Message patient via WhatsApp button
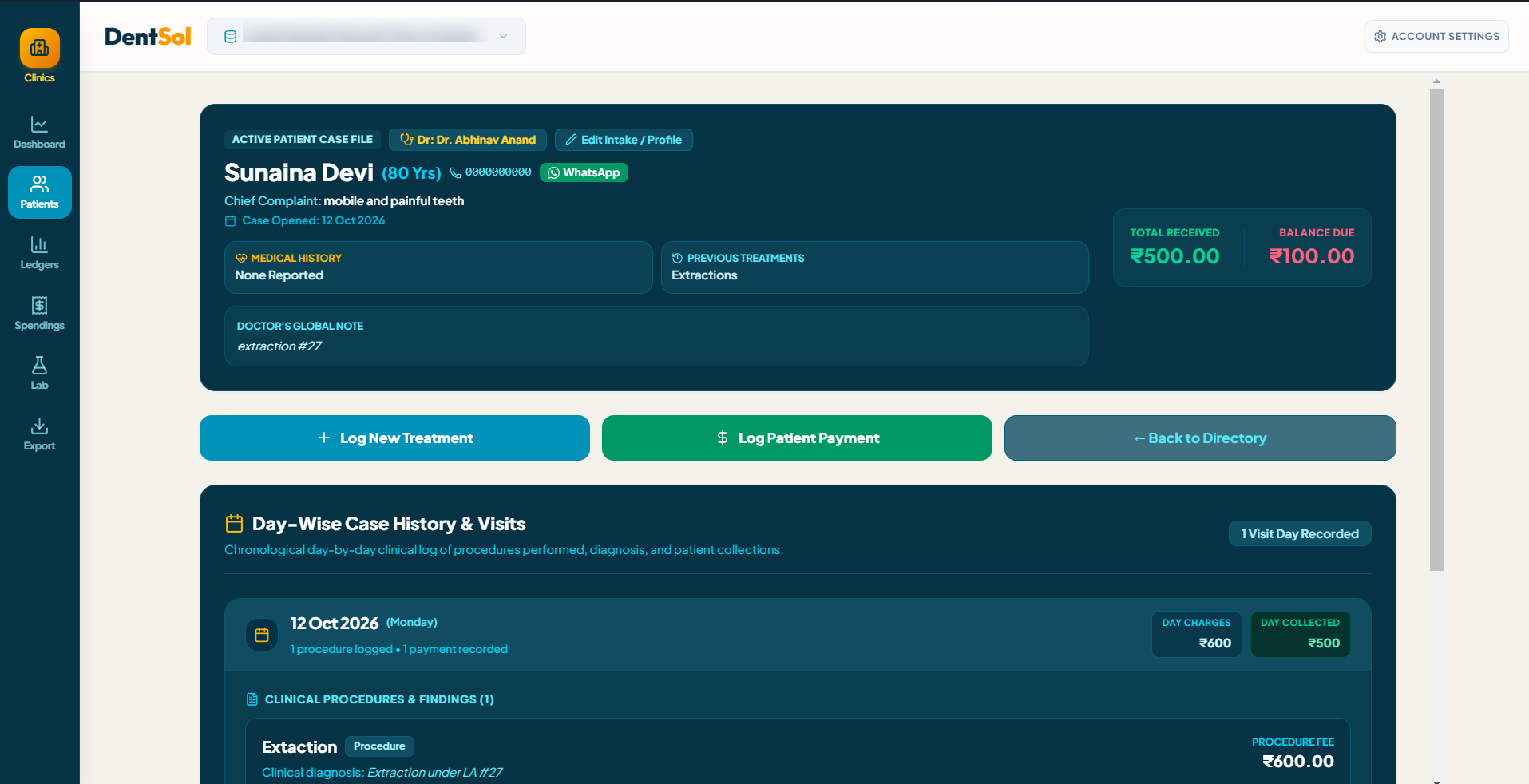 584,172
